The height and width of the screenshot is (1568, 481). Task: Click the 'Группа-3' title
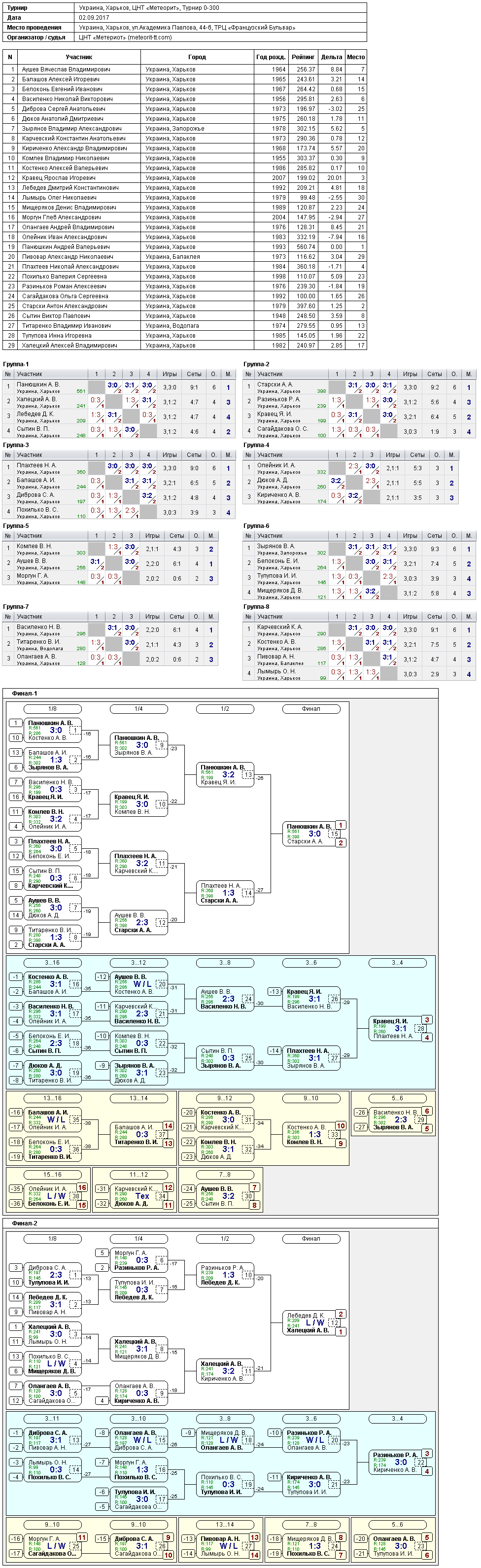click(16, 445)
